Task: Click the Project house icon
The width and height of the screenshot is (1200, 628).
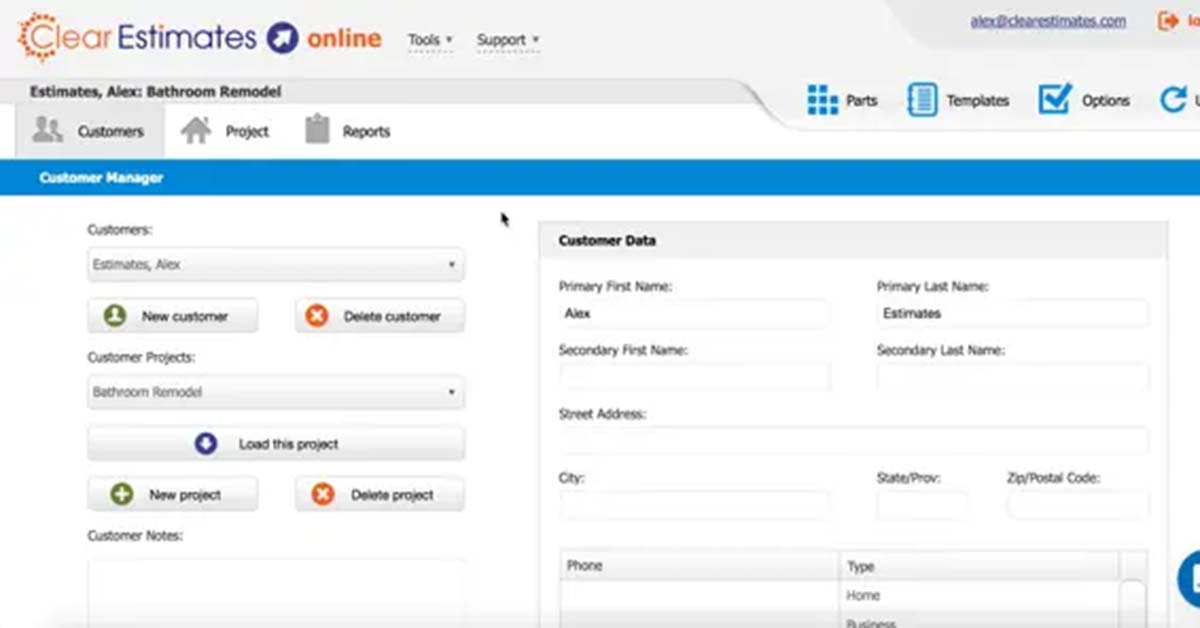Action: point(196,130)
